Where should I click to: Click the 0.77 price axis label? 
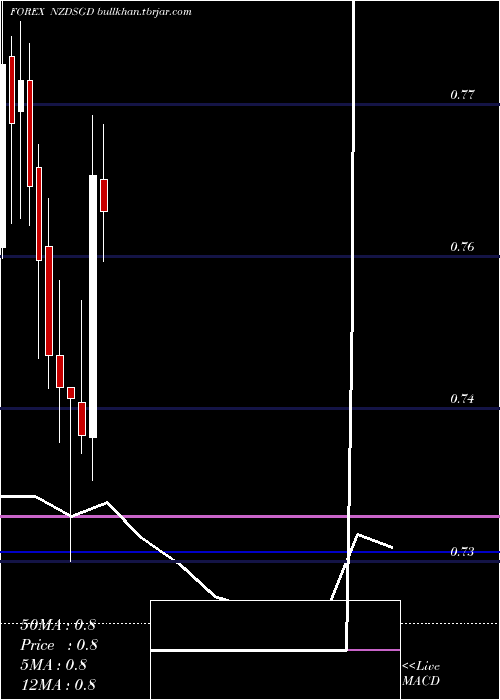click(462, 95)
